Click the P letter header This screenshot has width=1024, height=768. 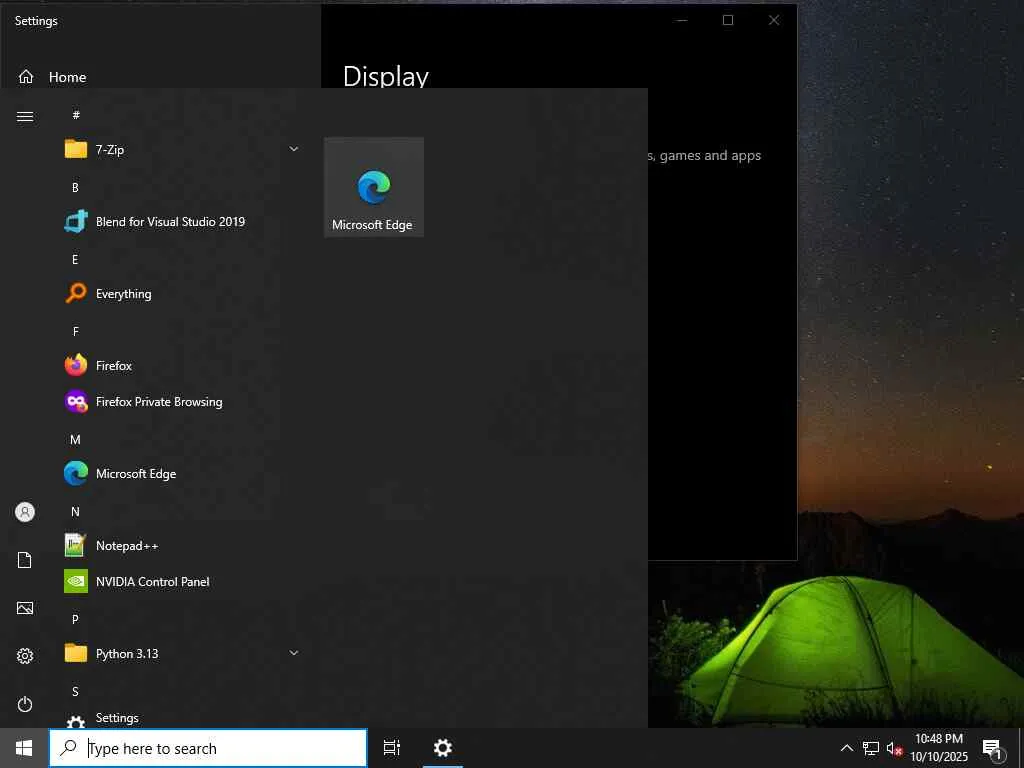75,620
